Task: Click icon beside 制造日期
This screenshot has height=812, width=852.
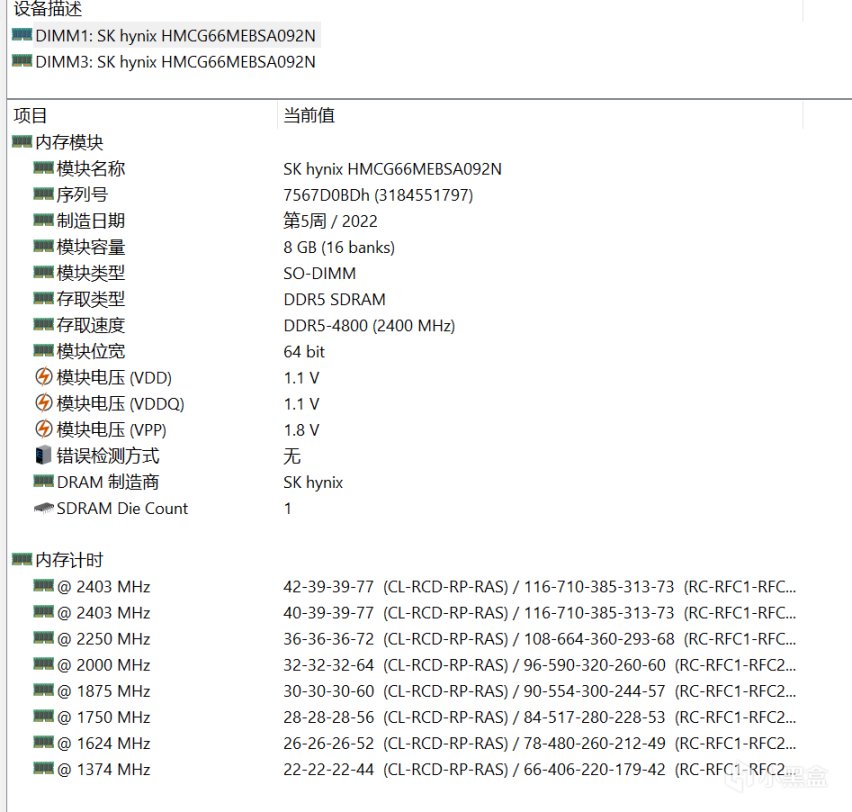Action: point(43,220)
